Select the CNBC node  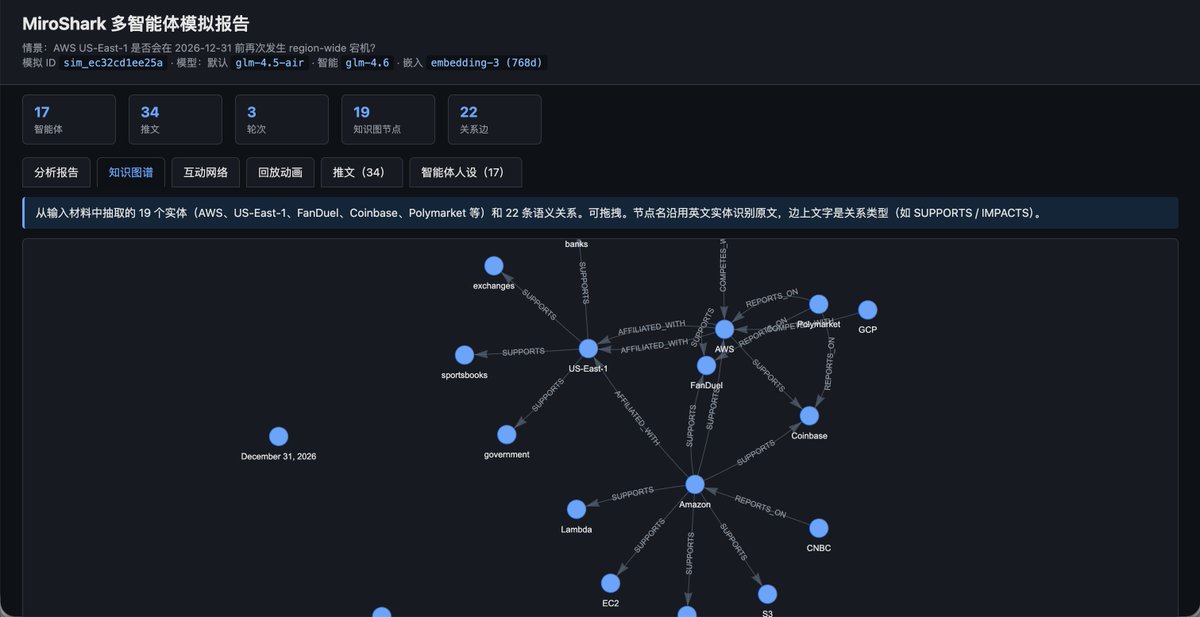[818, 528]
